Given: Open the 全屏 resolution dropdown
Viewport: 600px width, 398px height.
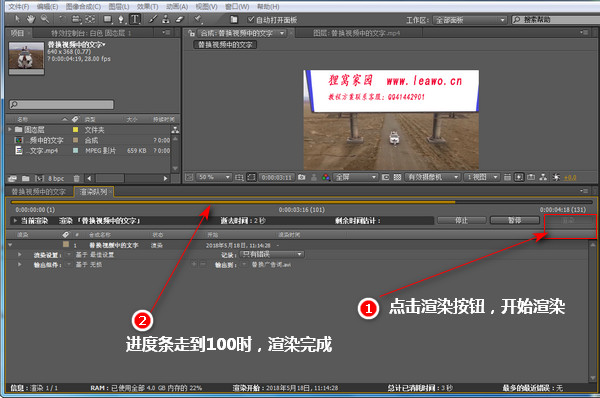Looking at the screenshot, I should pos(355,177).
